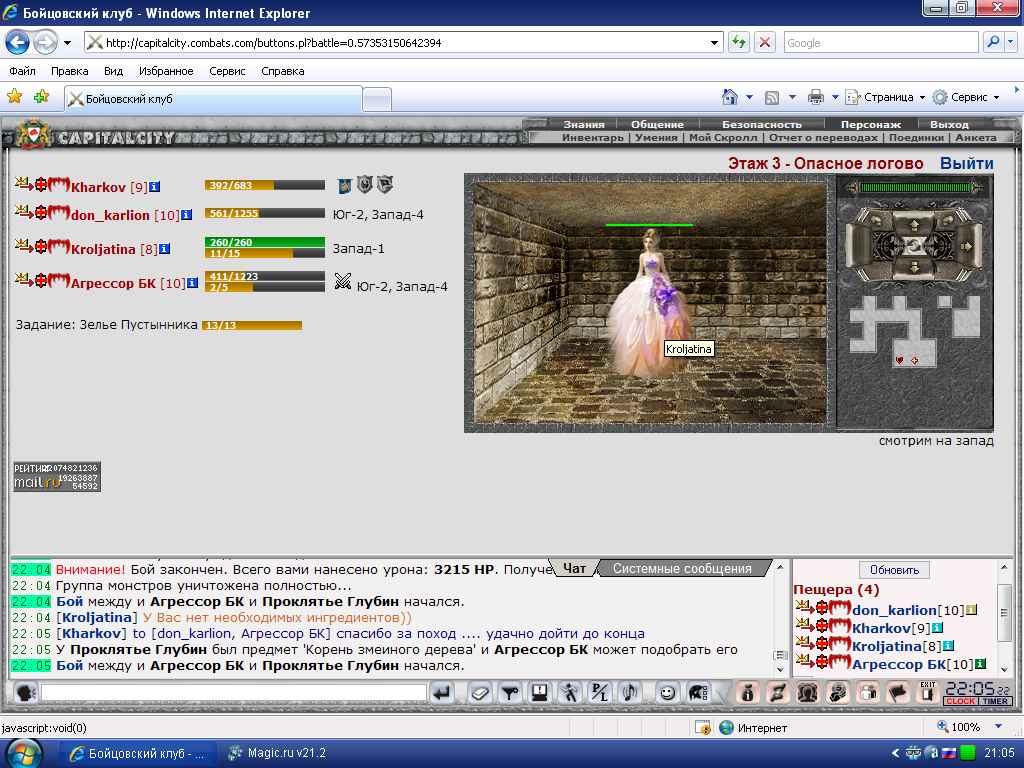
Task: Click Kharkov's 392/683 health bar
Action: [x=264, y=185]
